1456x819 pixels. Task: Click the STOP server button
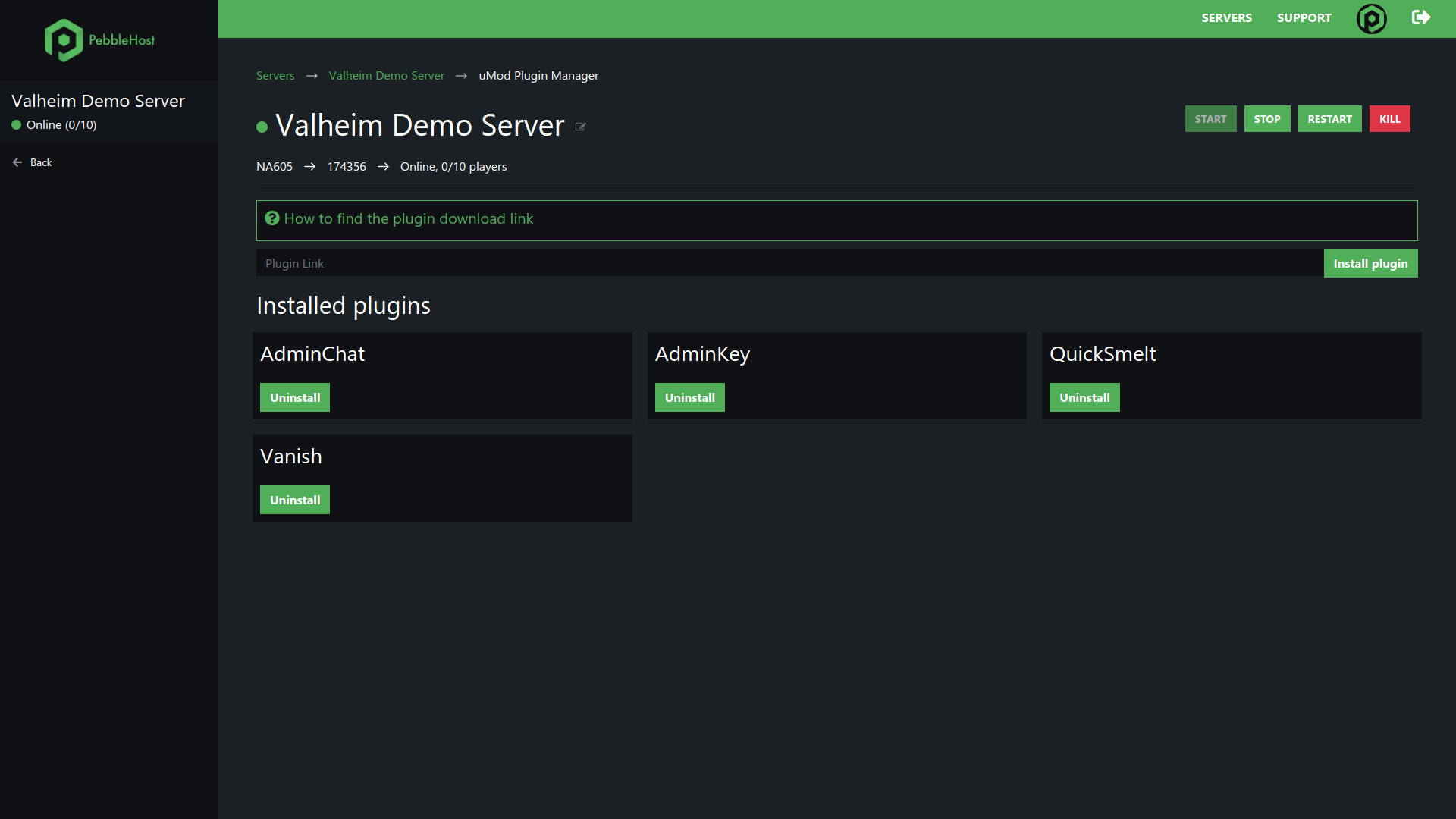coord(1267,119)
